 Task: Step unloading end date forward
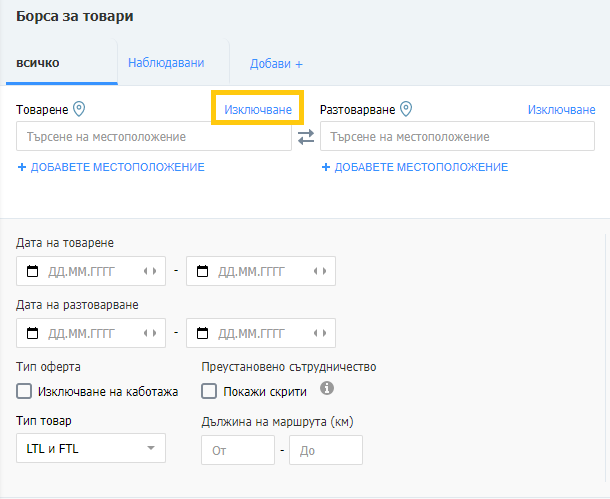(x=325, y=333)
